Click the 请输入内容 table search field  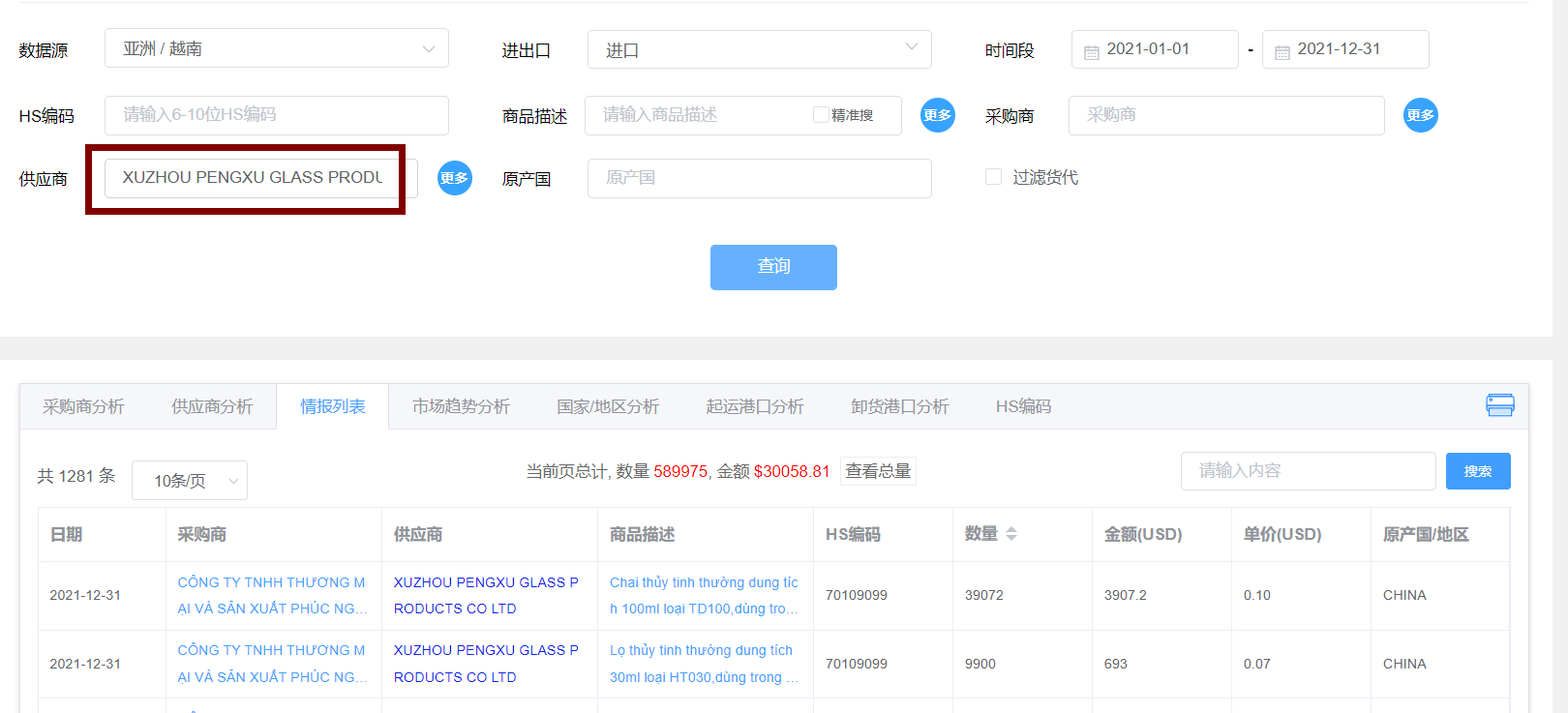pos(1309,471)
